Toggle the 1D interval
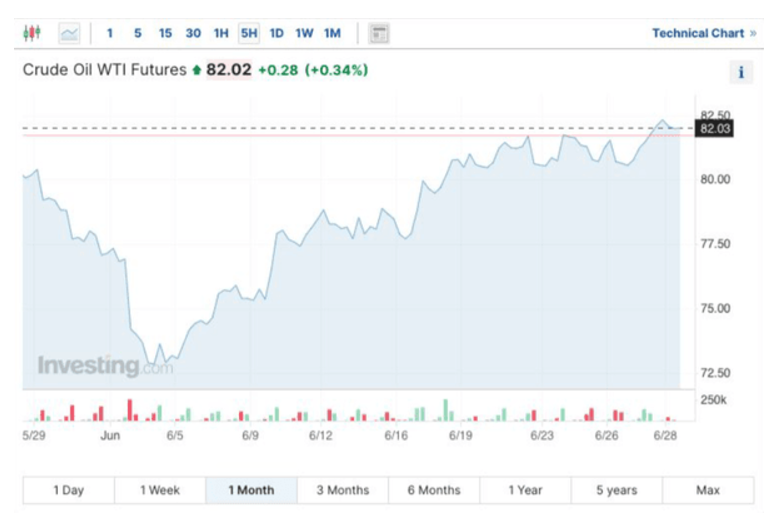Screen dimensions: 766x513 pyautogui.click(x=277, y=33)
